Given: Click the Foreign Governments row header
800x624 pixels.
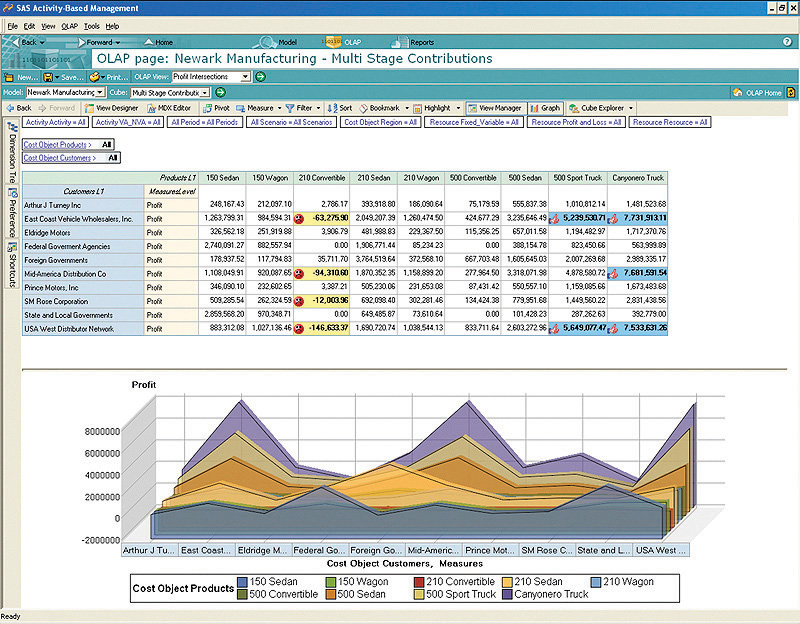Looking at the screenshot, I should tap(83, 260).
